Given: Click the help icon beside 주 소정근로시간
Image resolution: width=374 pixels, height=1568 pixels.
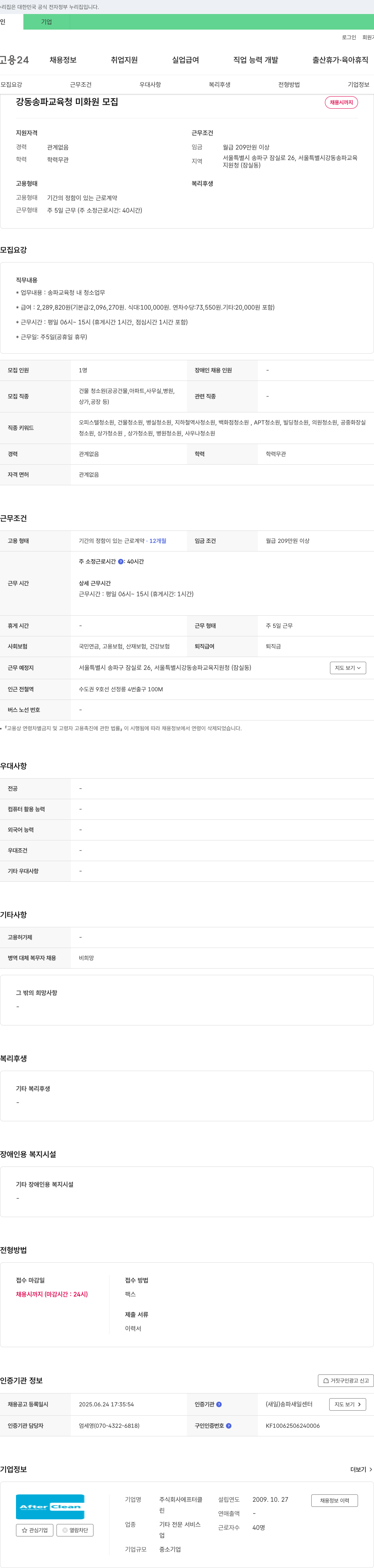Looking at the screenshot, I should point(121,562).
